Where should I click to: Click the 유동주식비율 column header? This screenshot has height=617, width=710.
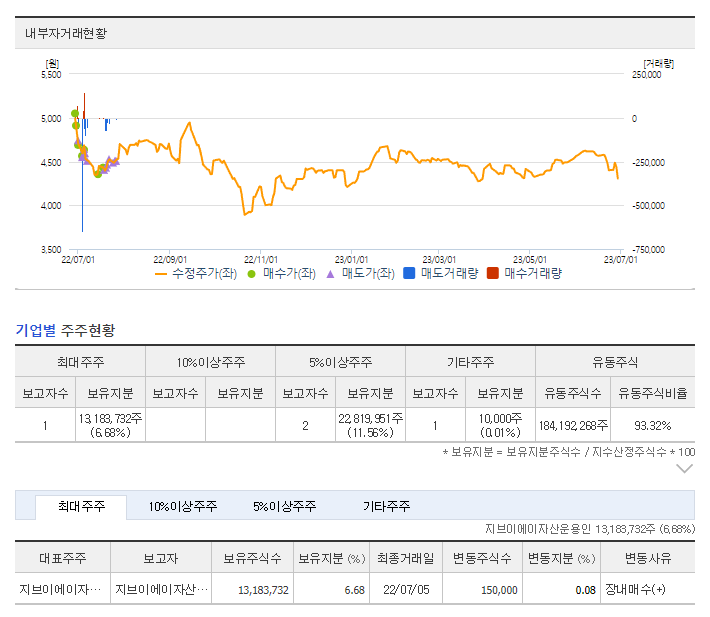(653, 393)
